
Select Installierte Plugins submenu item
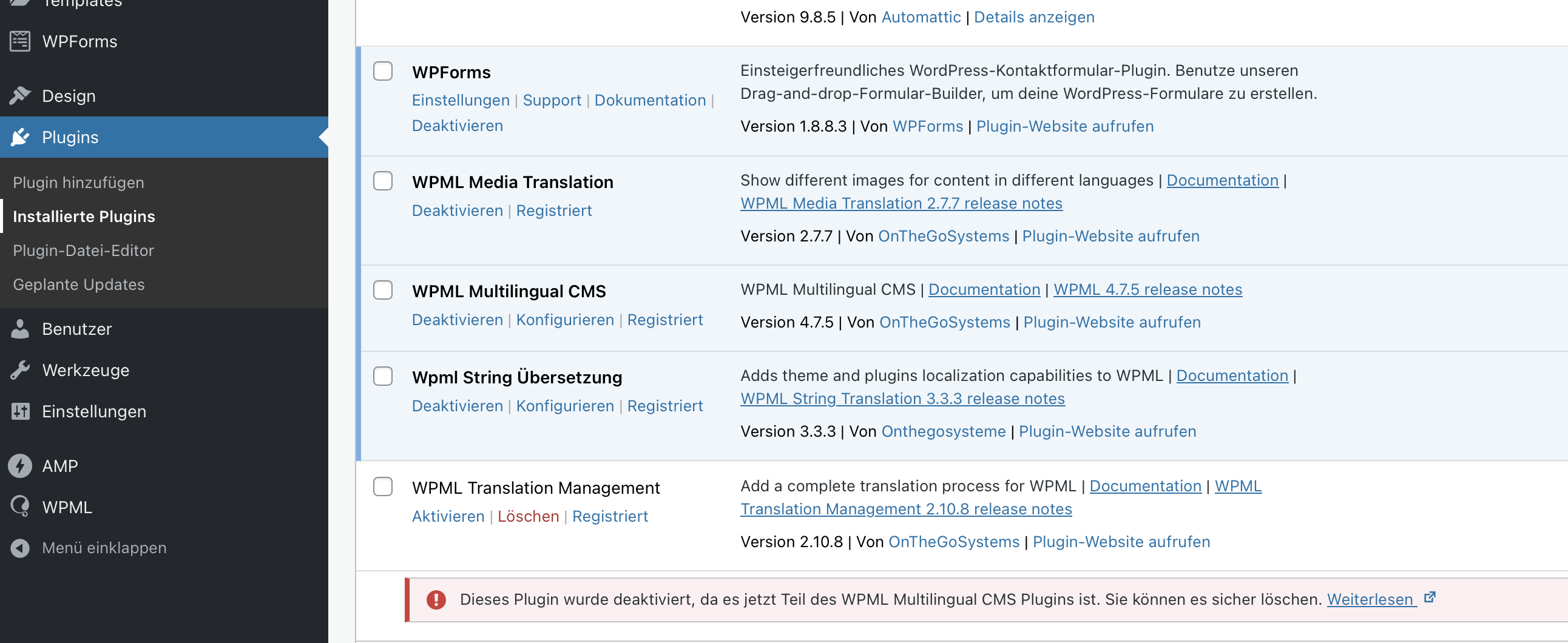pyautogui.click(x=84, y=217)
